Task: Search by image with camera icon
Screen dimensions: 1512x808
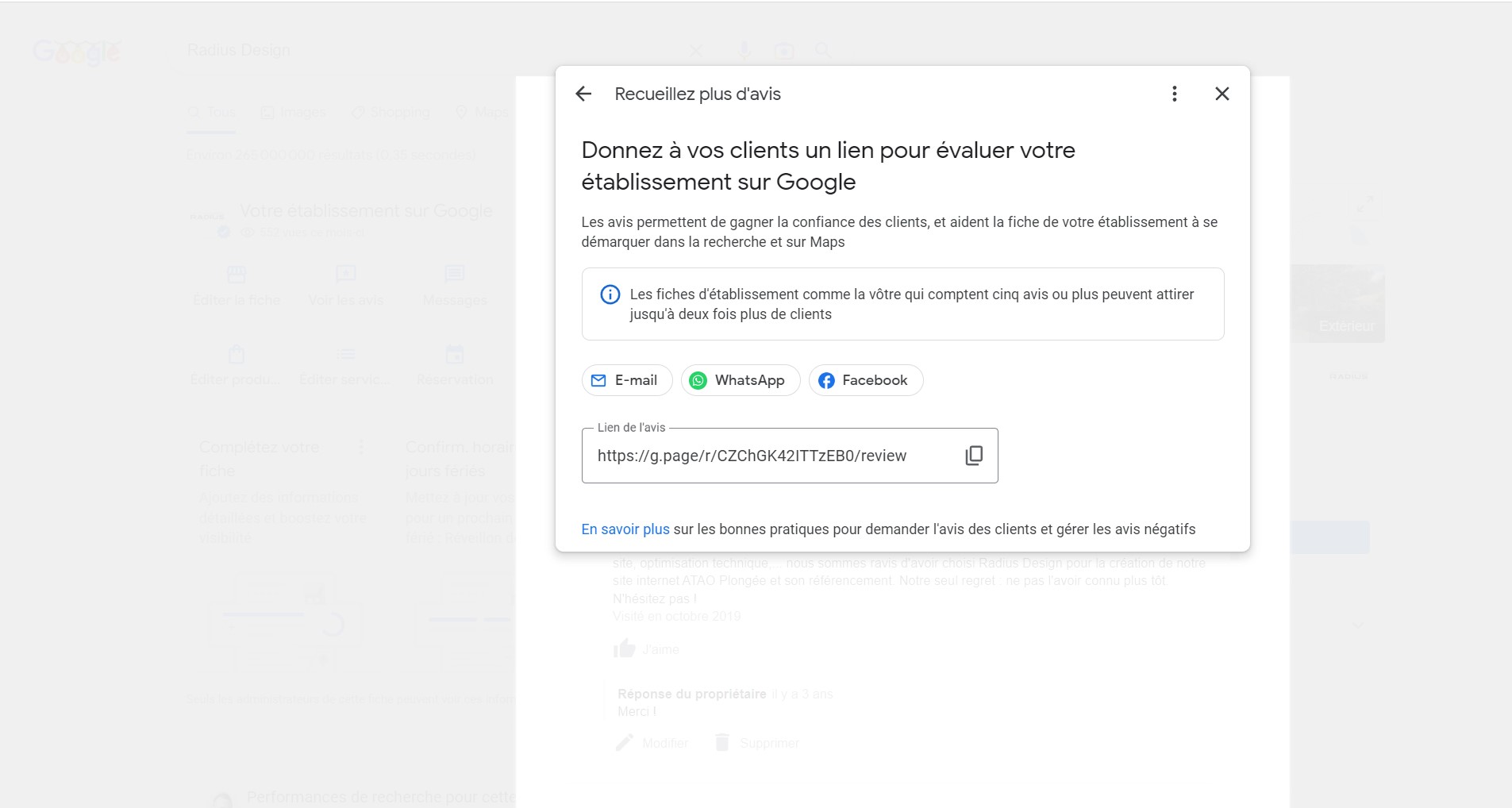Action: coord(784,51)
